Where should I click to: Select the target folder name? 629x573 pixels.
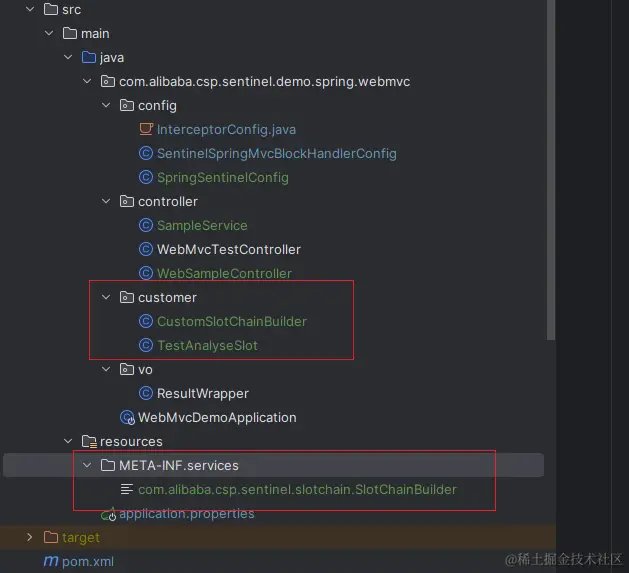[81, 538]
